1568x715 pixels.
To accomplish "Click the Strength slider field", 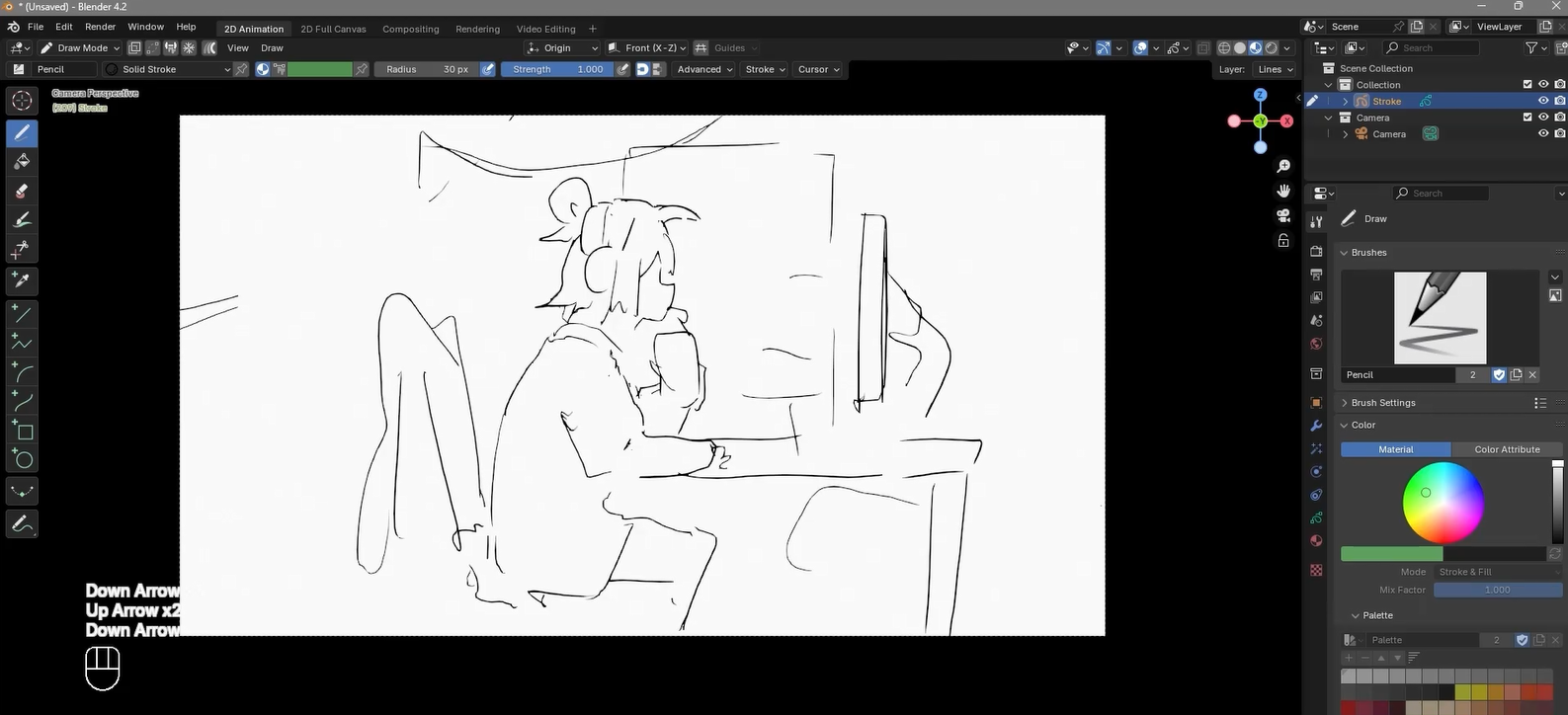I will point(557,69).
